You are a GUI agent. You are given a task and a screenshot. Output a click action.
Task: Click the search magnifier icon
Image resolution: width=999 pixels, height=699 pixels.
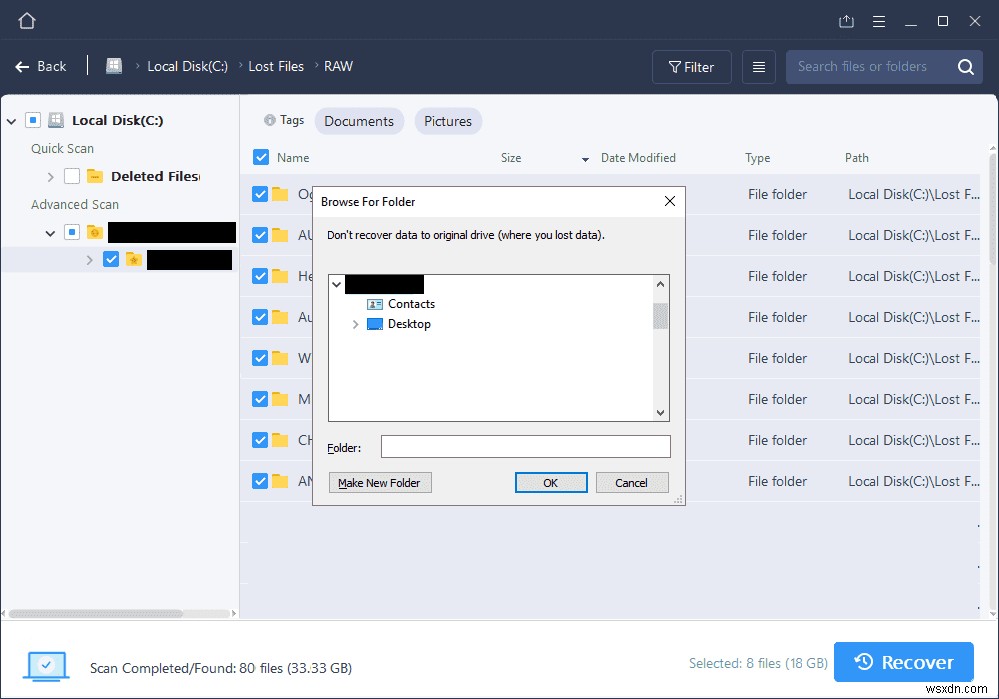click(x=966, y=67)
